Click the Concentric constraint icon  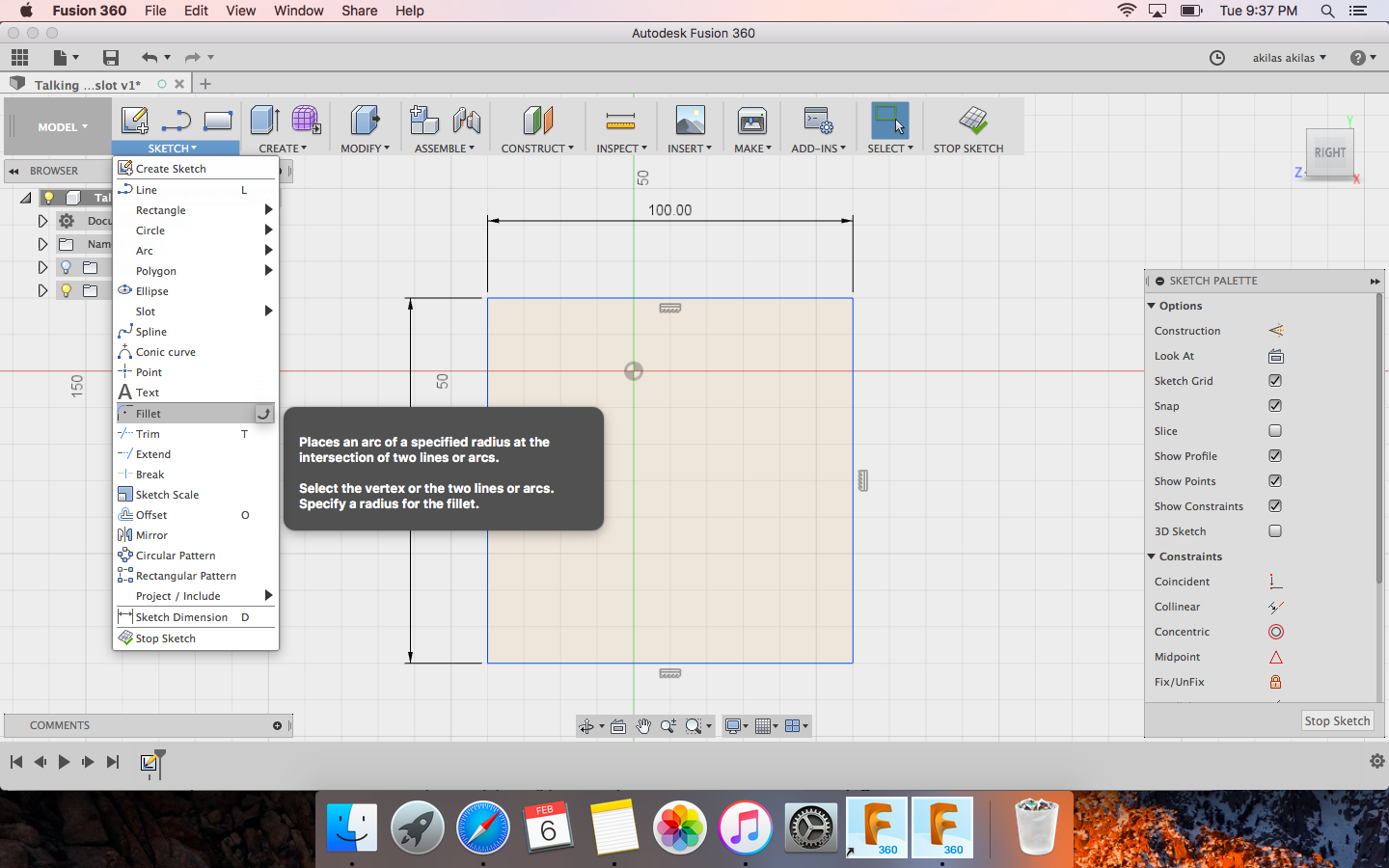[x=1275, y=632]
